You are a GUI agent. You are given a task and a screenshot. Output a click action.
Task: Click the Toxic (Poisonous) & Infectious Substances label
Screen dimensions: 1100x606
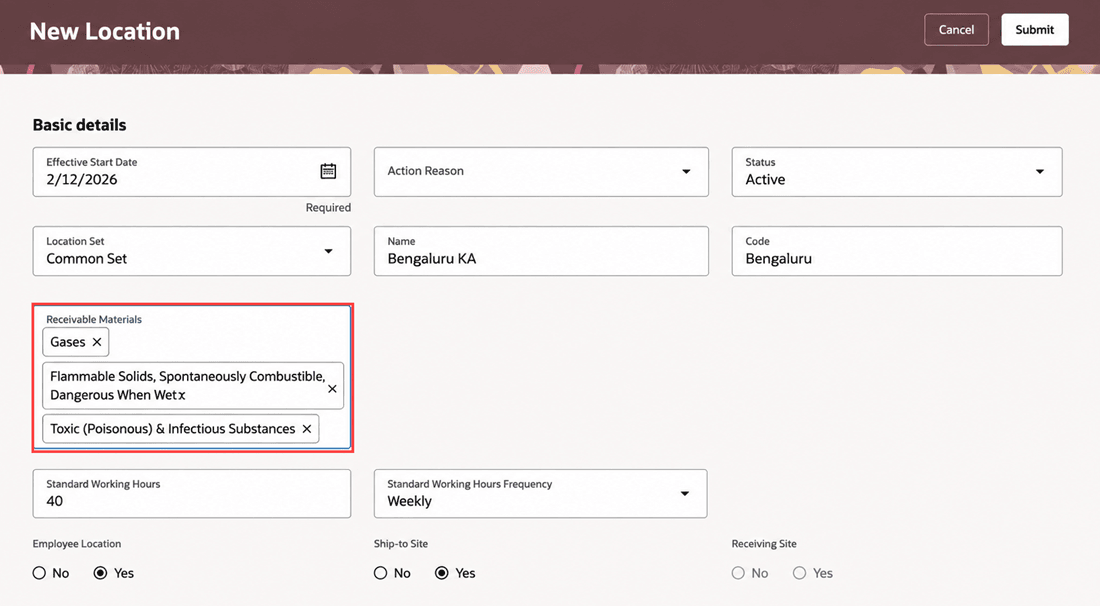click(x=173, y=429)
